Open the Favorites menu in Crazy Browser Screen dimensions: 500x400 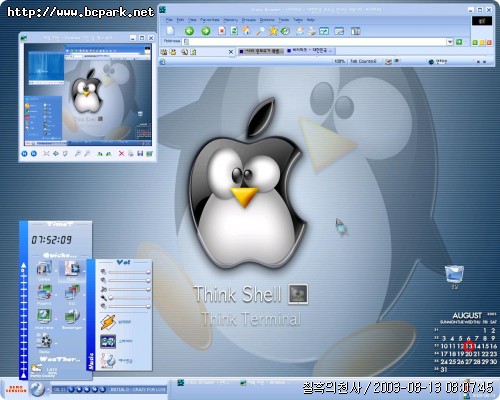[210, 20]
